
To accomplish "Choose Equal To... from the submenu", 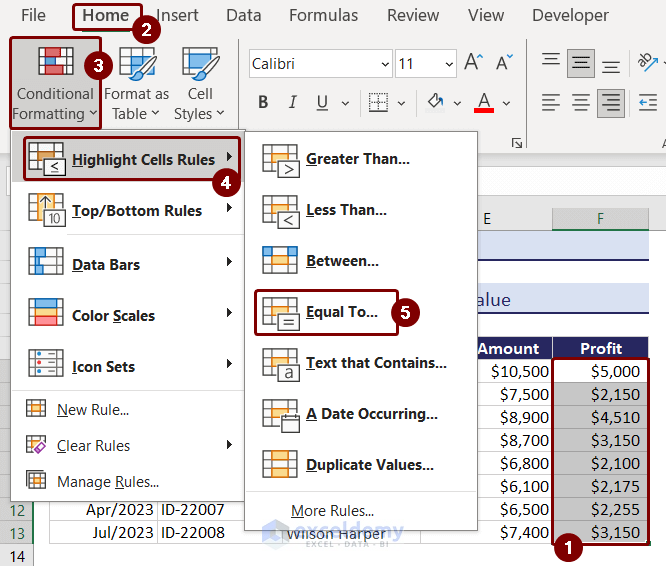I will tap(326, 313).
